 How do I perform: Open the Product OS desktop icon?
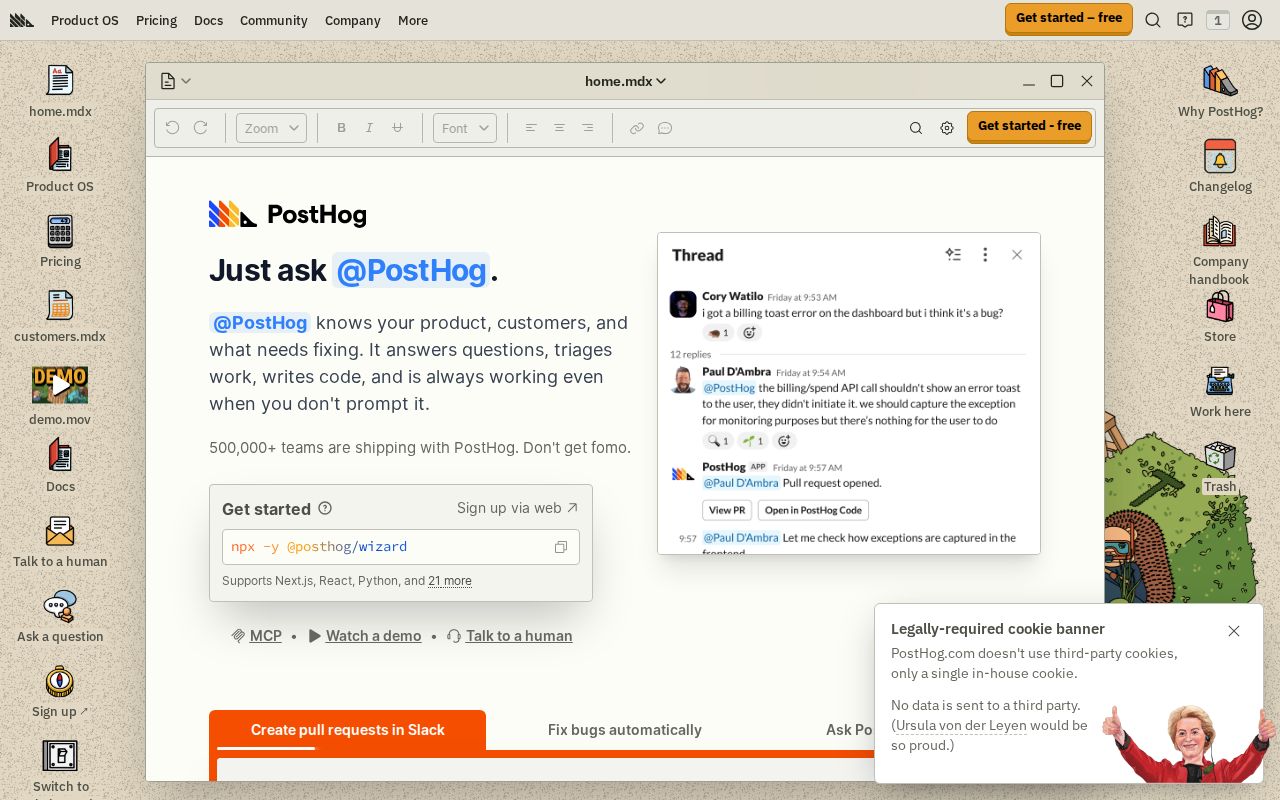(x=60, y=166)
